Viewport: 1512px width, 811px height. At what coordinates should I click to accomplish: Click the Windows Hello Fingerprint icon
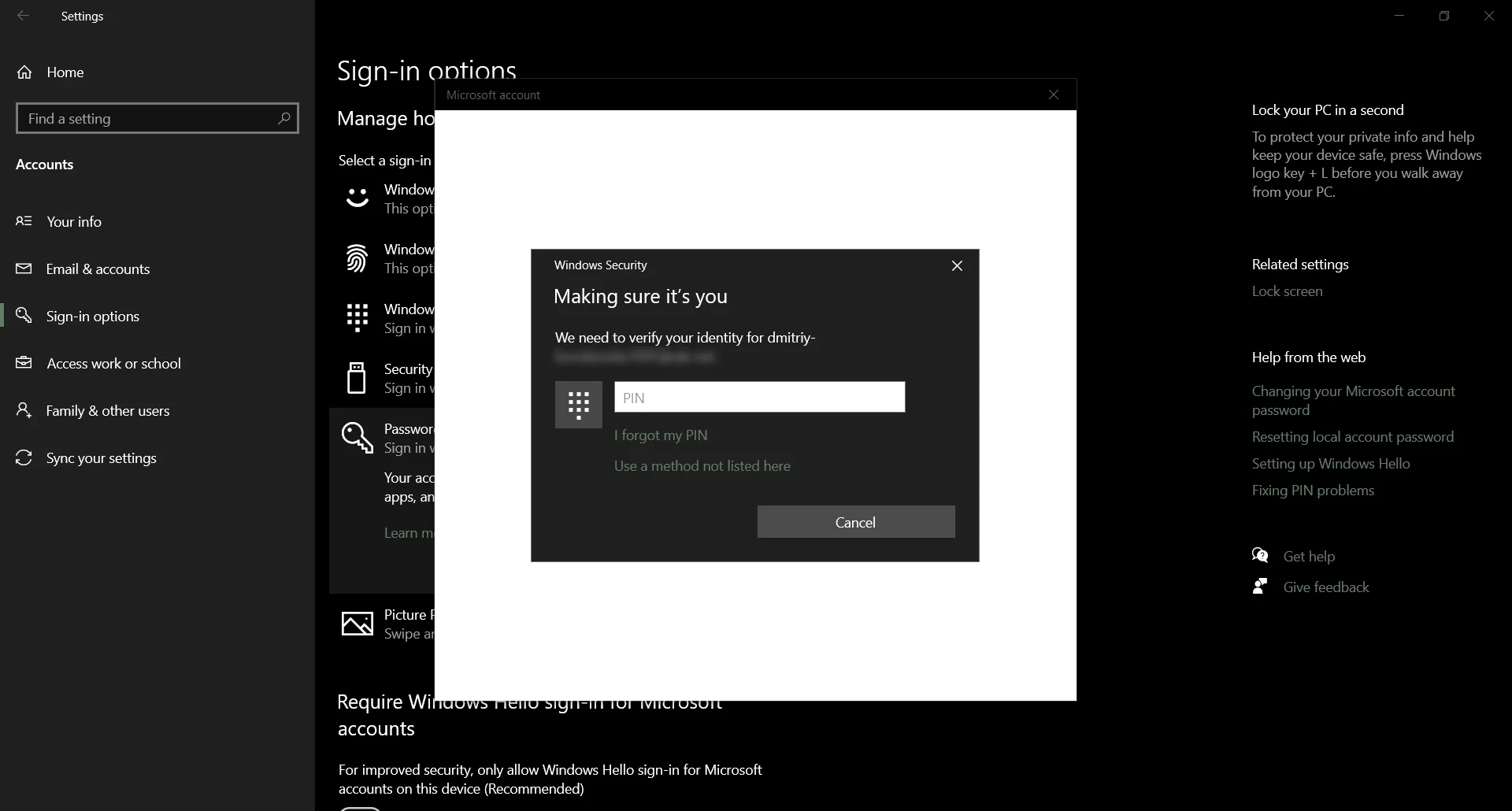pyautogui.click(x=358, y=258)
